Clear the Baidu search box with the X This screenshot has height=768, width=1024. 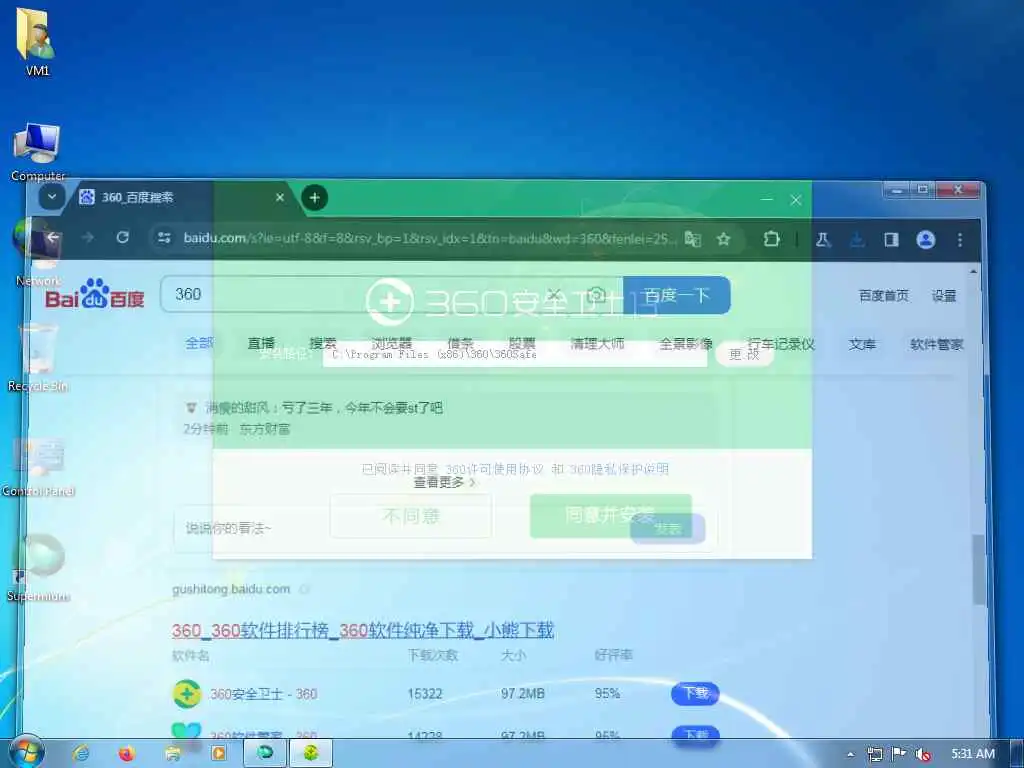[554, 295]
